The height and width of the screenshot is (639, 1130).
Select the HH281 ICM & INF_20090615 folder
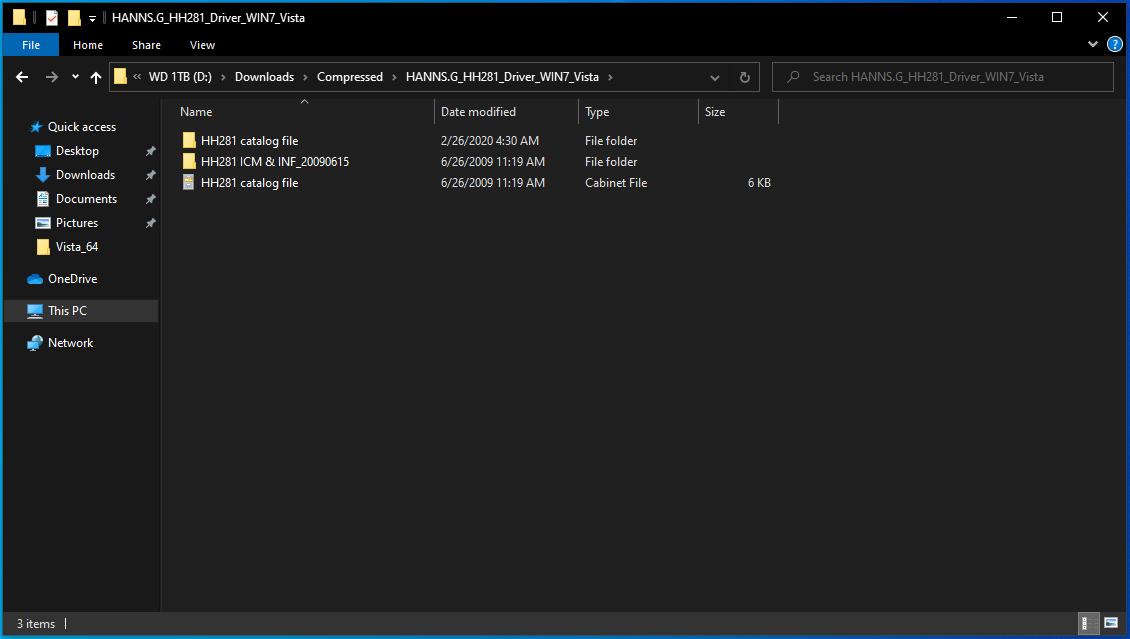275,161
